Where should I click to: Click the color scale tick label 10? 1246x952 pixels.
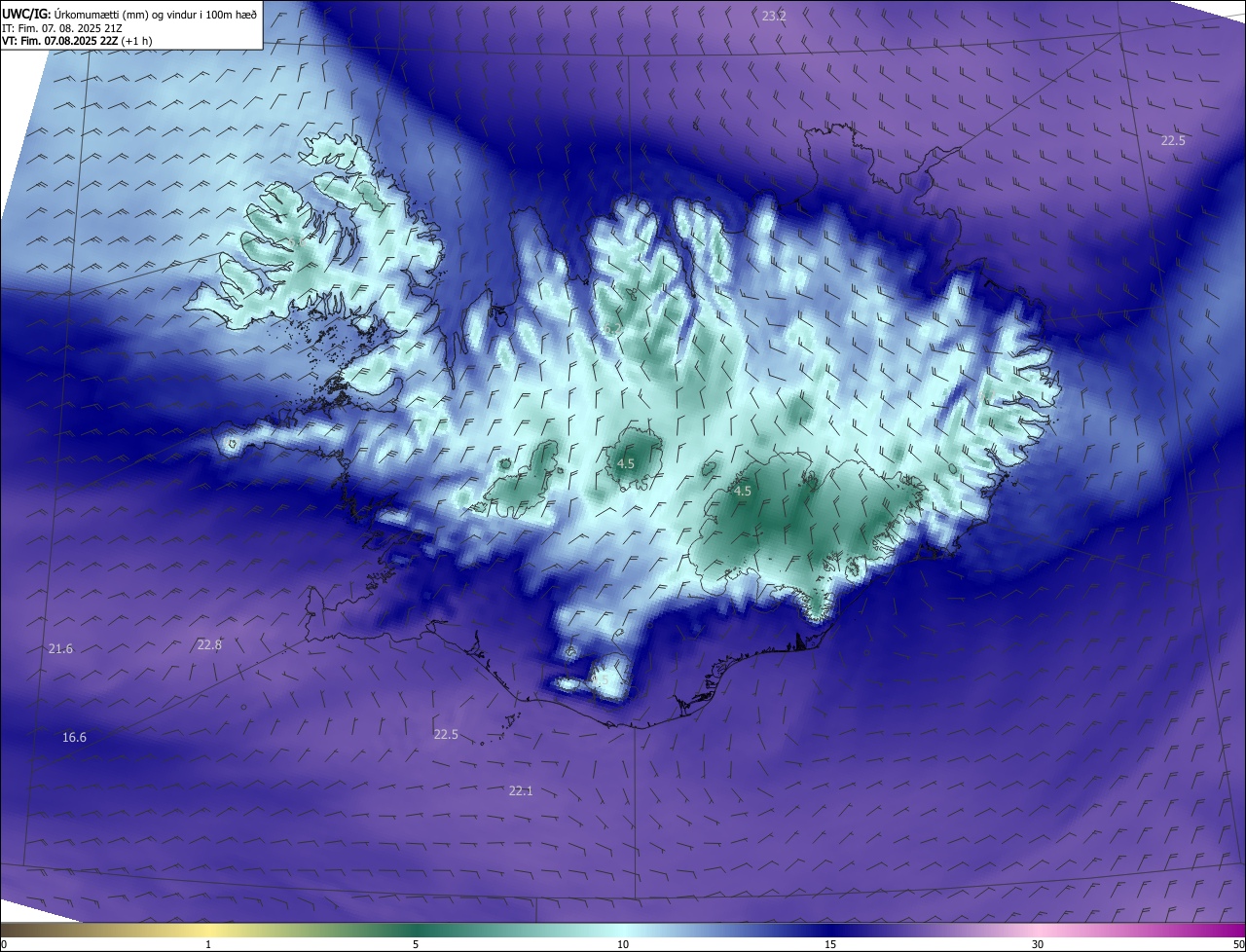tap(623, 944)
